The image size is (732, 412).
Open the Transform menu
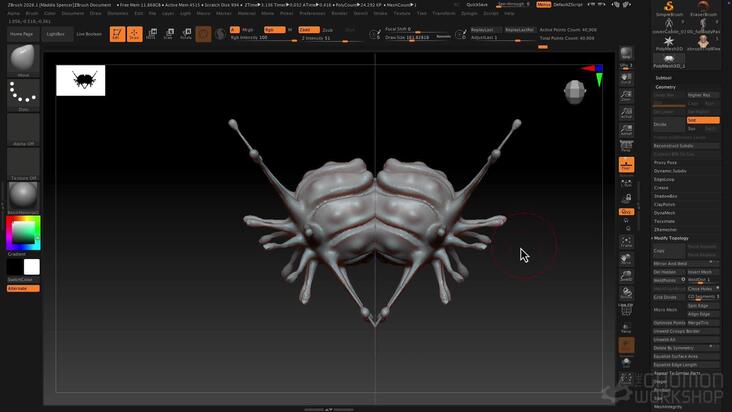click(x=443, y=14)
